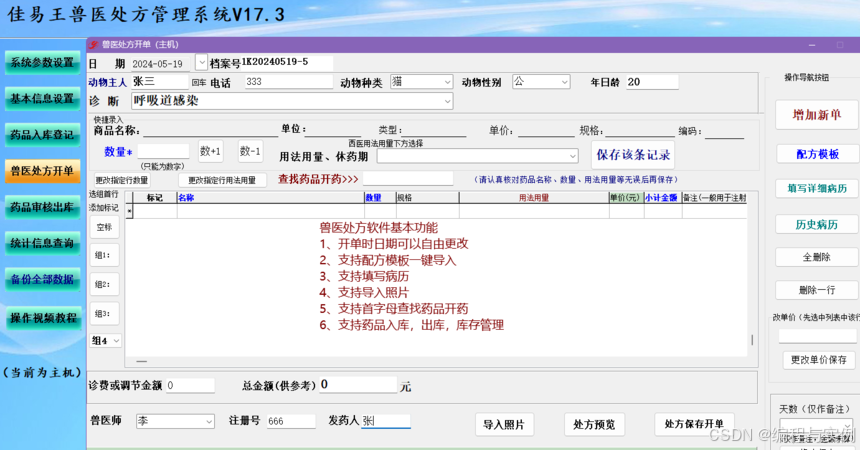Open 配方模板

point(818,154)
